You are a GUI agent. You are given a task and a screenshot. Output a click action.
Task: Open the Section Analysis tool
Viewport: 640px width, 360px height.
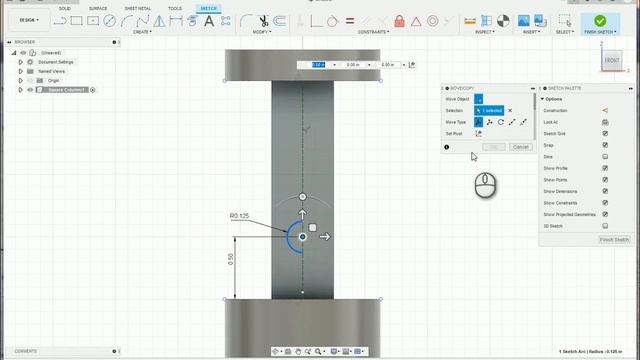coord(487,21)
